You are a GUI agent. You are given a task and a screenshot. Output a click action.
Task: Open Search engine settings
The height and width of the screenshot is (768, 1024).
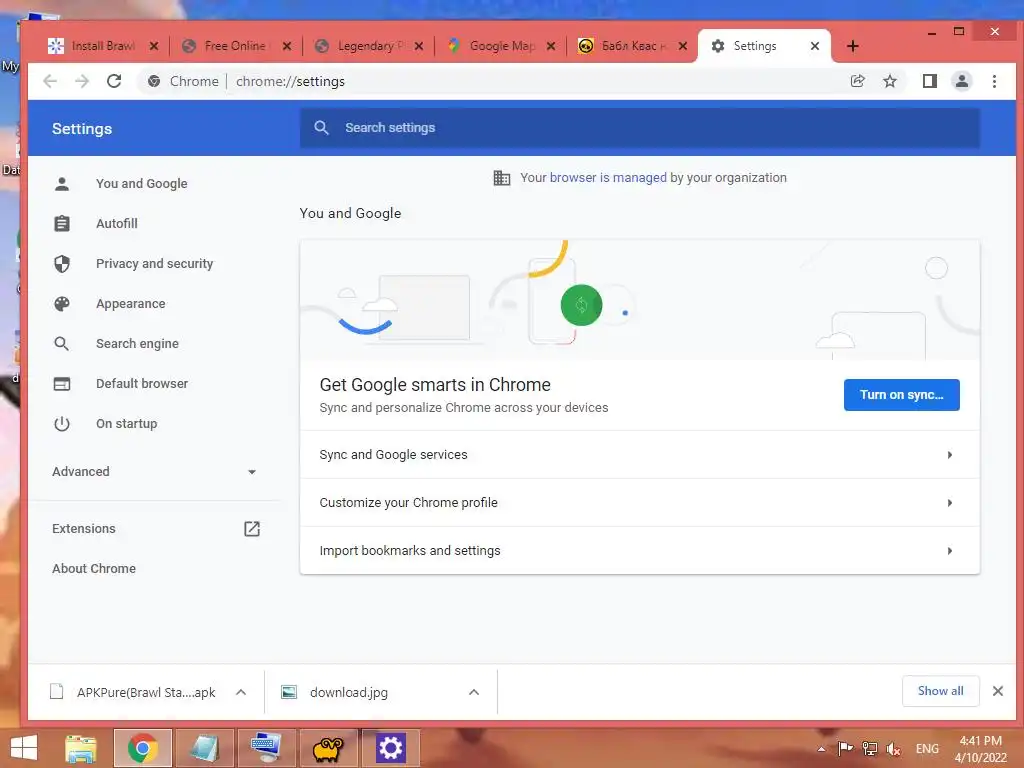click(137, 344)
